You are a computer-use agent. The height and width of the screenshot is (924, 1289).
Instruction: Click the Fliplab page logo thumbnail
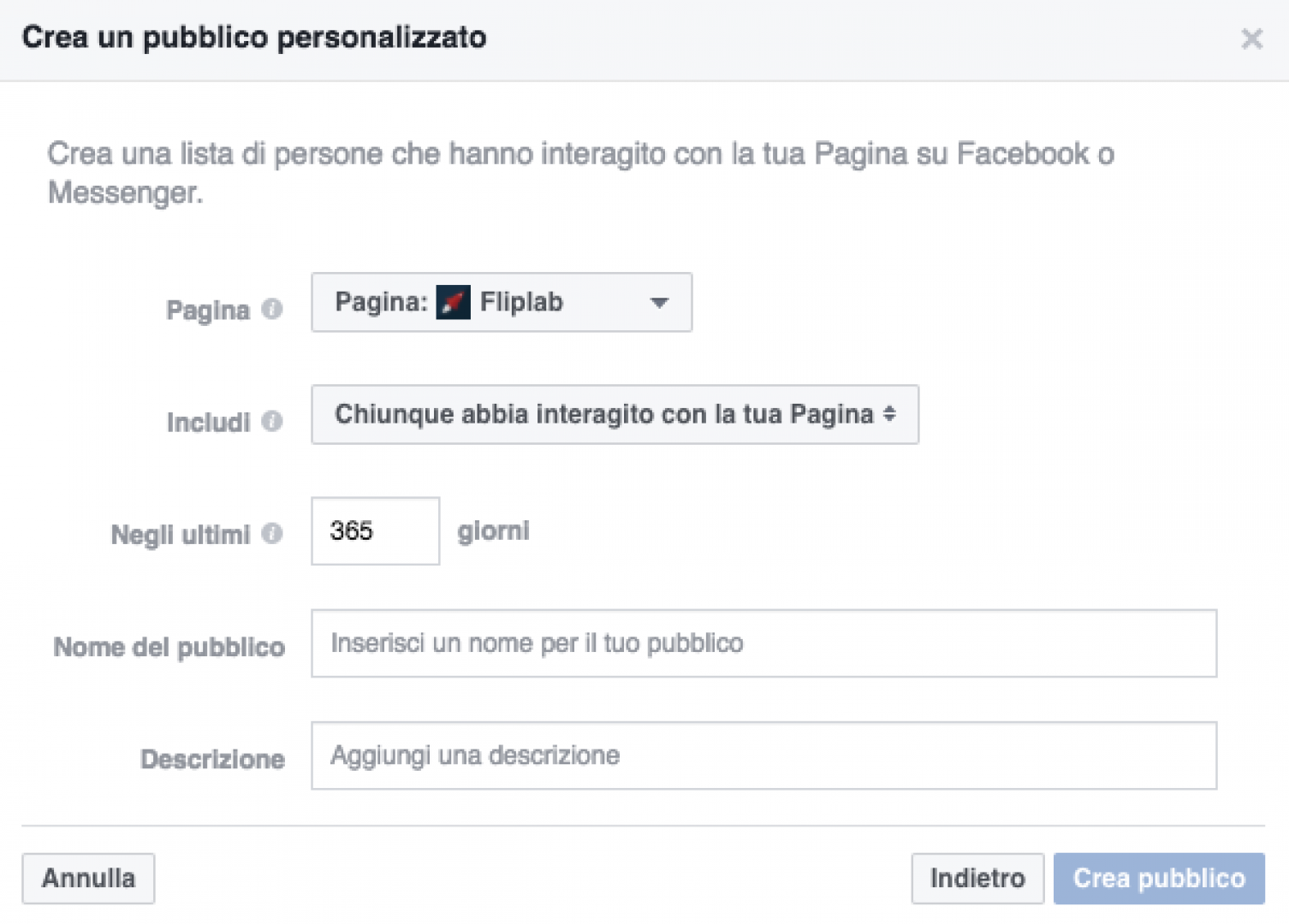pos(453,302)
